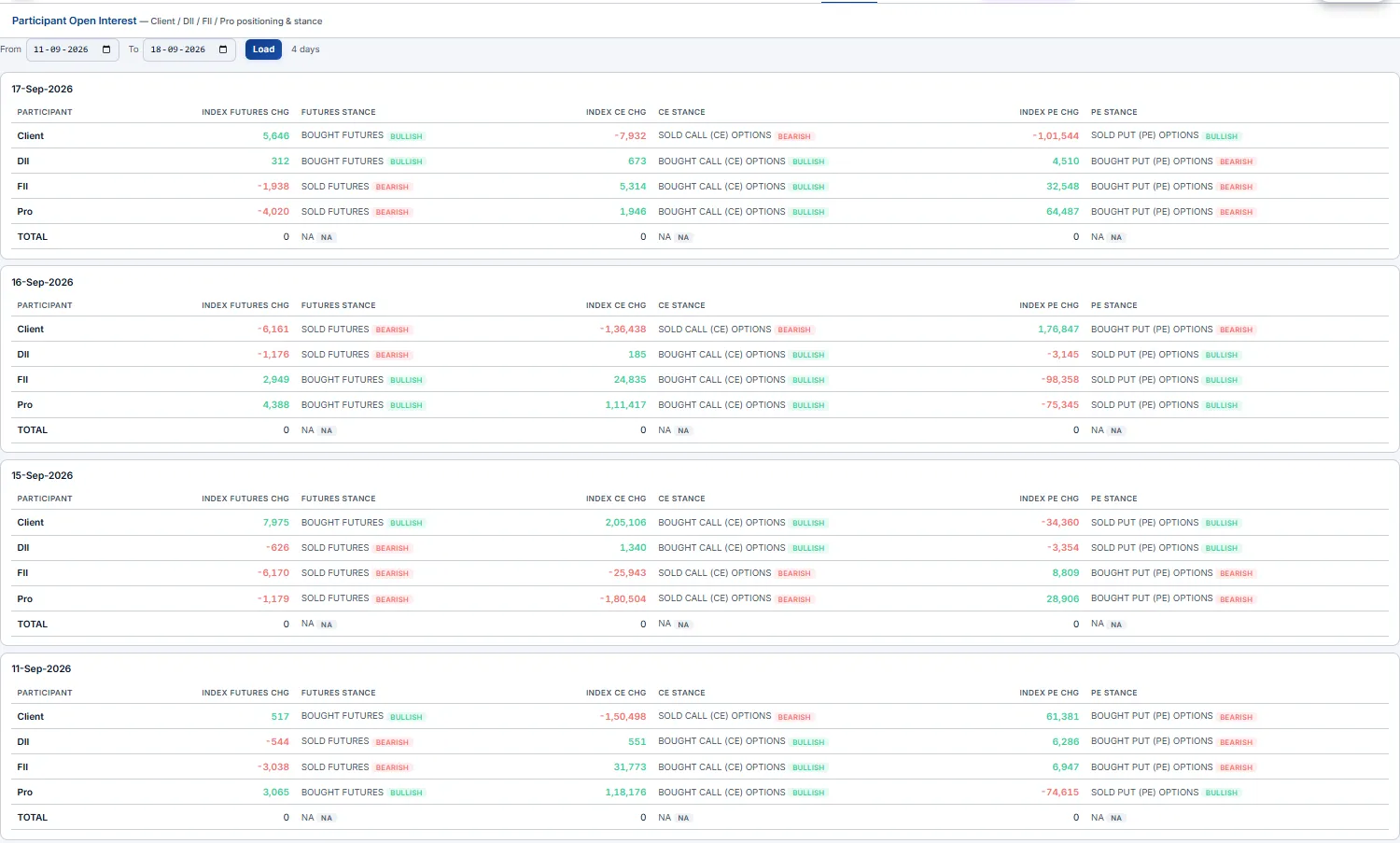Click Pro PE change 64,487 on 17-Sep
1400x843 pixels.
1063,212
